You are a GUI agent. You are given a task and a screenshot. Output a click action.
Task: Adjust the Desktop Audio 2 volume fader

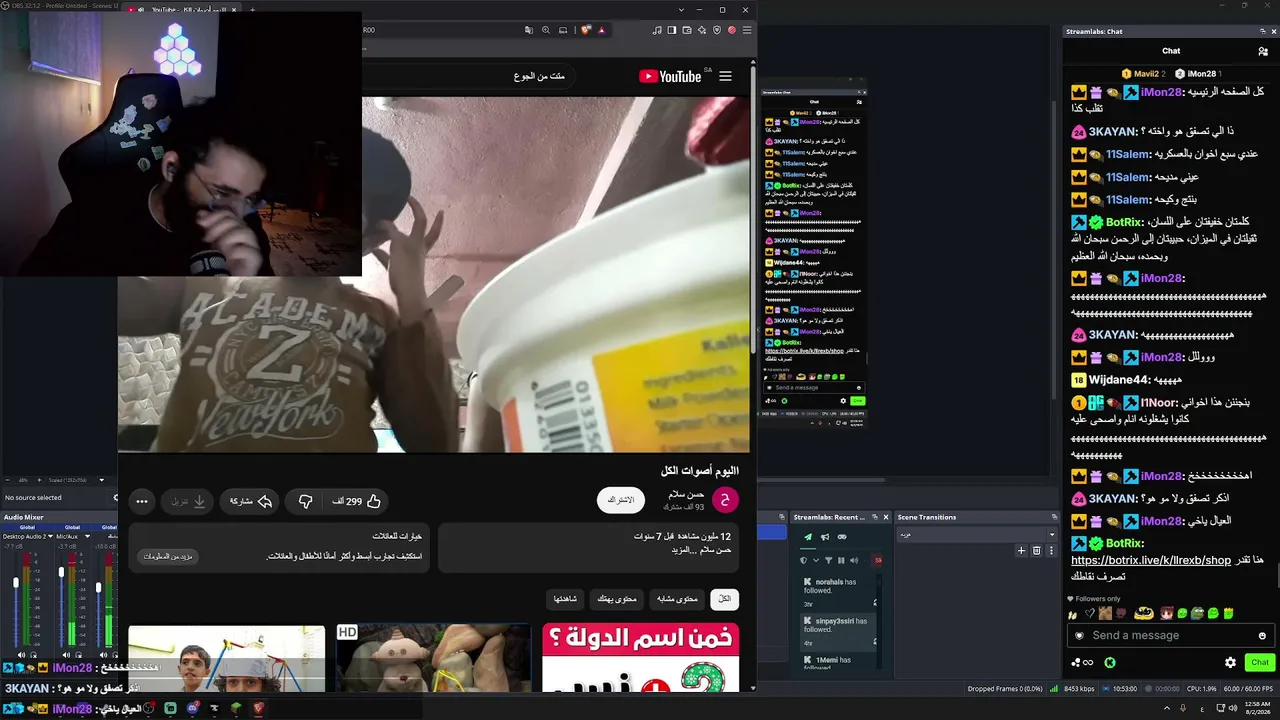17,583
